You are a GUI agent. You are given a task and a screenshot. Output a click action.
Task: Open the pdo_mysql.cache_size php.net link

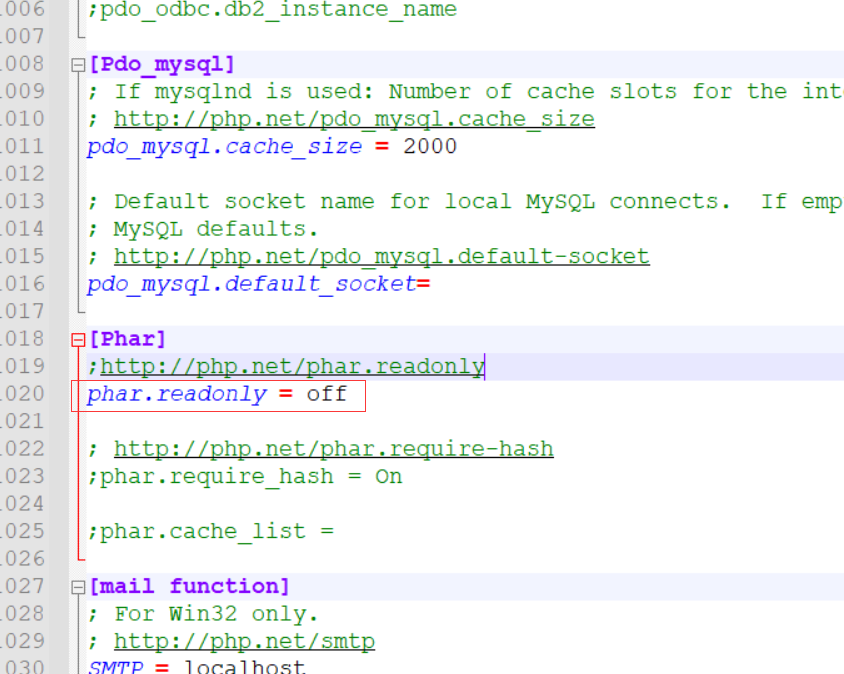tap(354, 119)
